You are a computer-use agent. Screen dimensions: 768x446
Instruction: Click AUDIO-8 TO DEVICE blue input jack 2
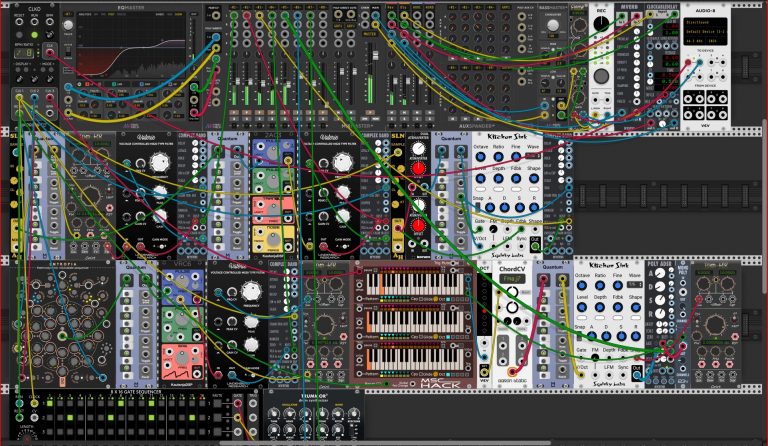pos(699,62)
